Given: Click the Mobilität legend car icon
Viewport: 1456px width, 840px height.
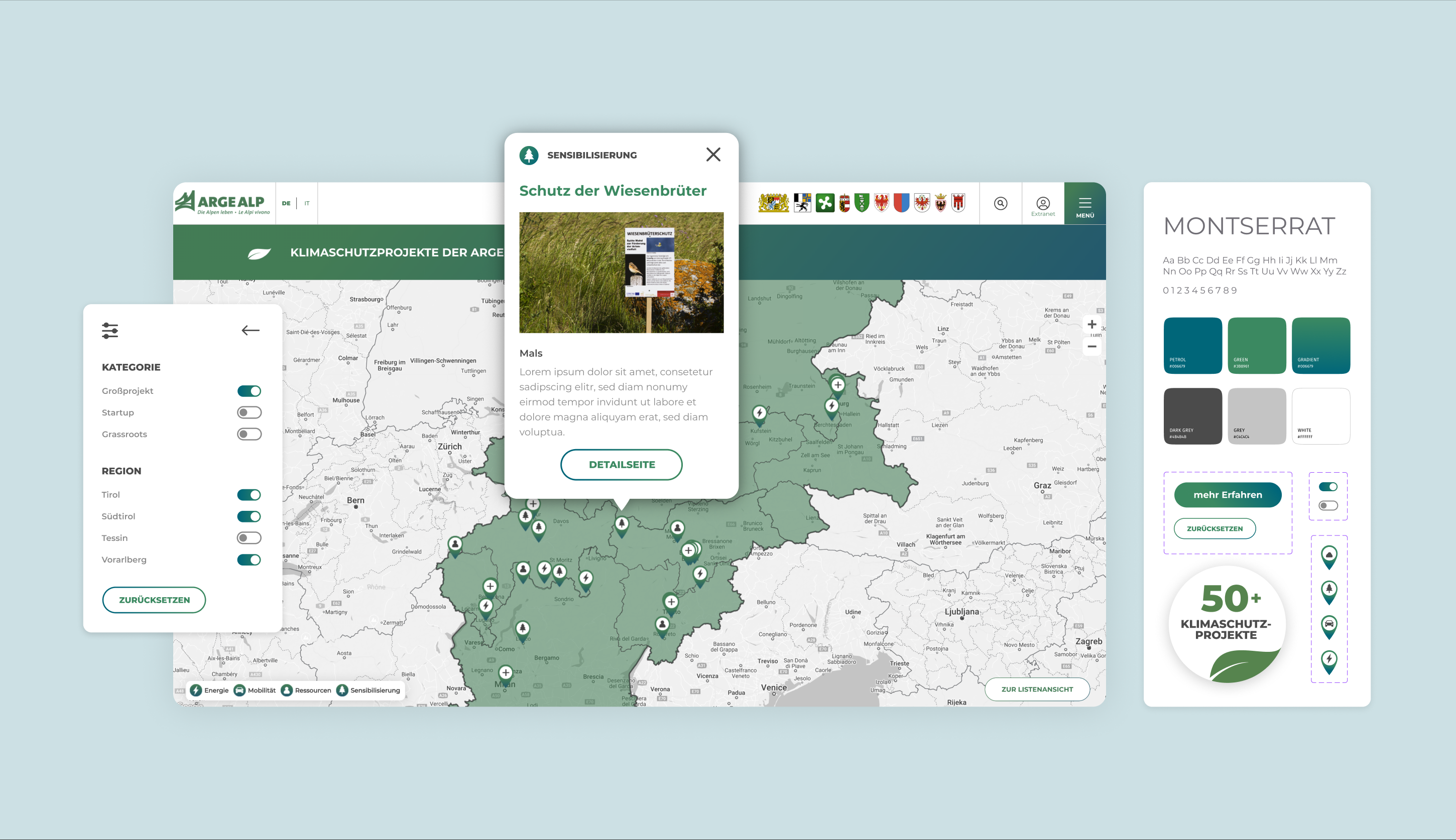Looking at the screenshot, I should coord(239,690).
